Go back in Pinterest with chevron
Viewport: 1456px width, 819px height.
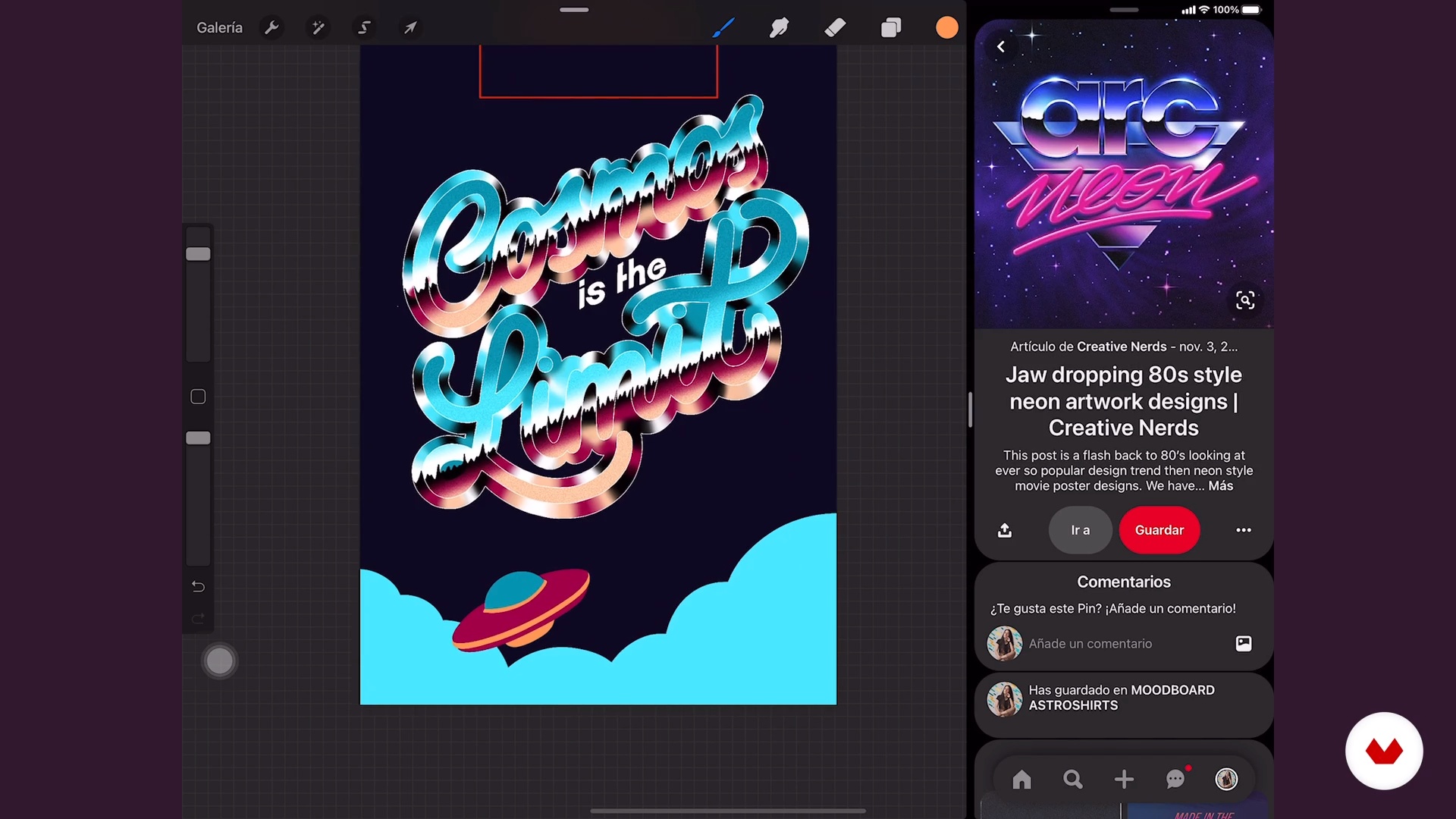pos(1001,47)
